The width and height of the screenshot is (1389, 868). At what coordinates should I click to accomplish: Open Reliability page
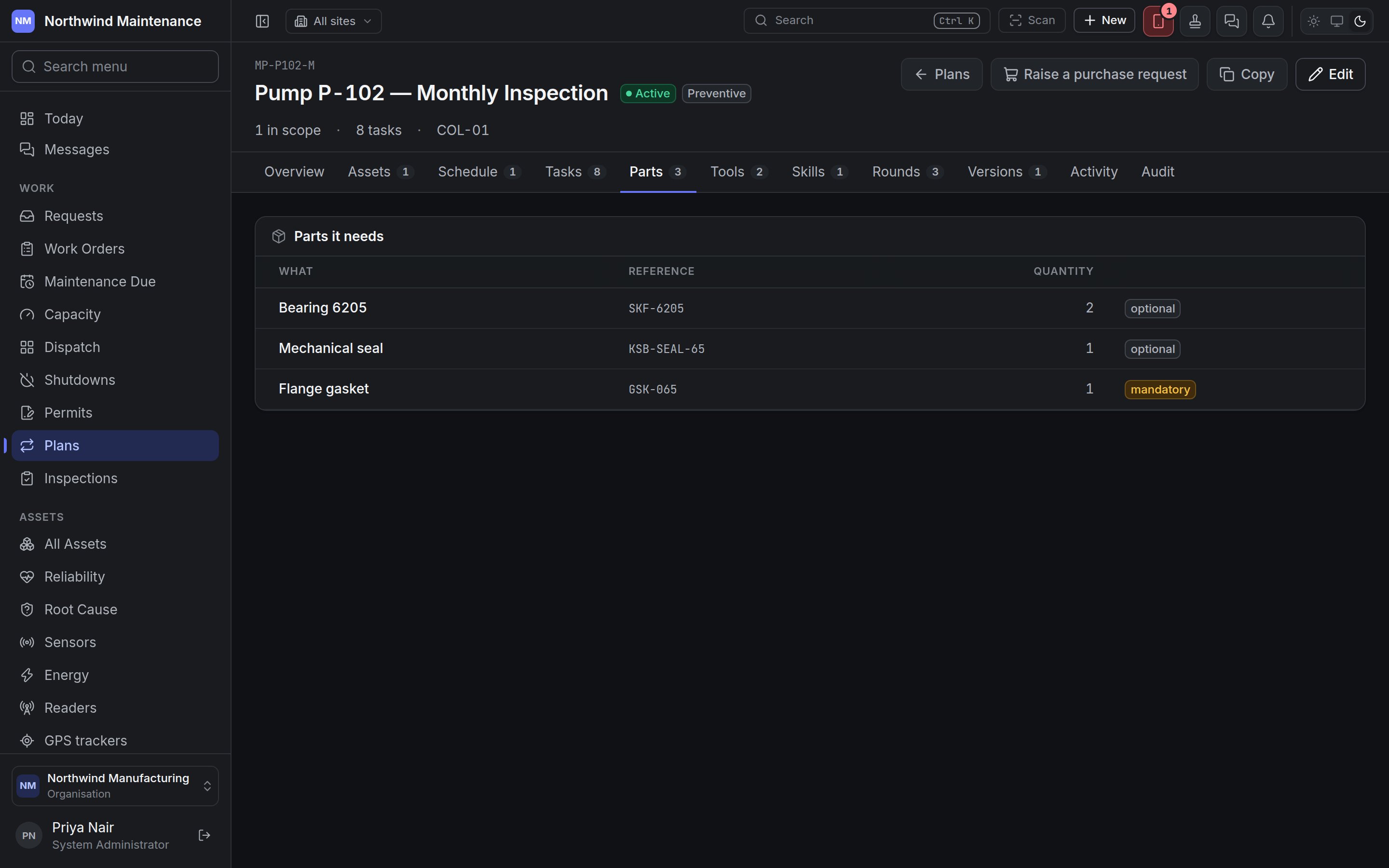coord(115,576)
